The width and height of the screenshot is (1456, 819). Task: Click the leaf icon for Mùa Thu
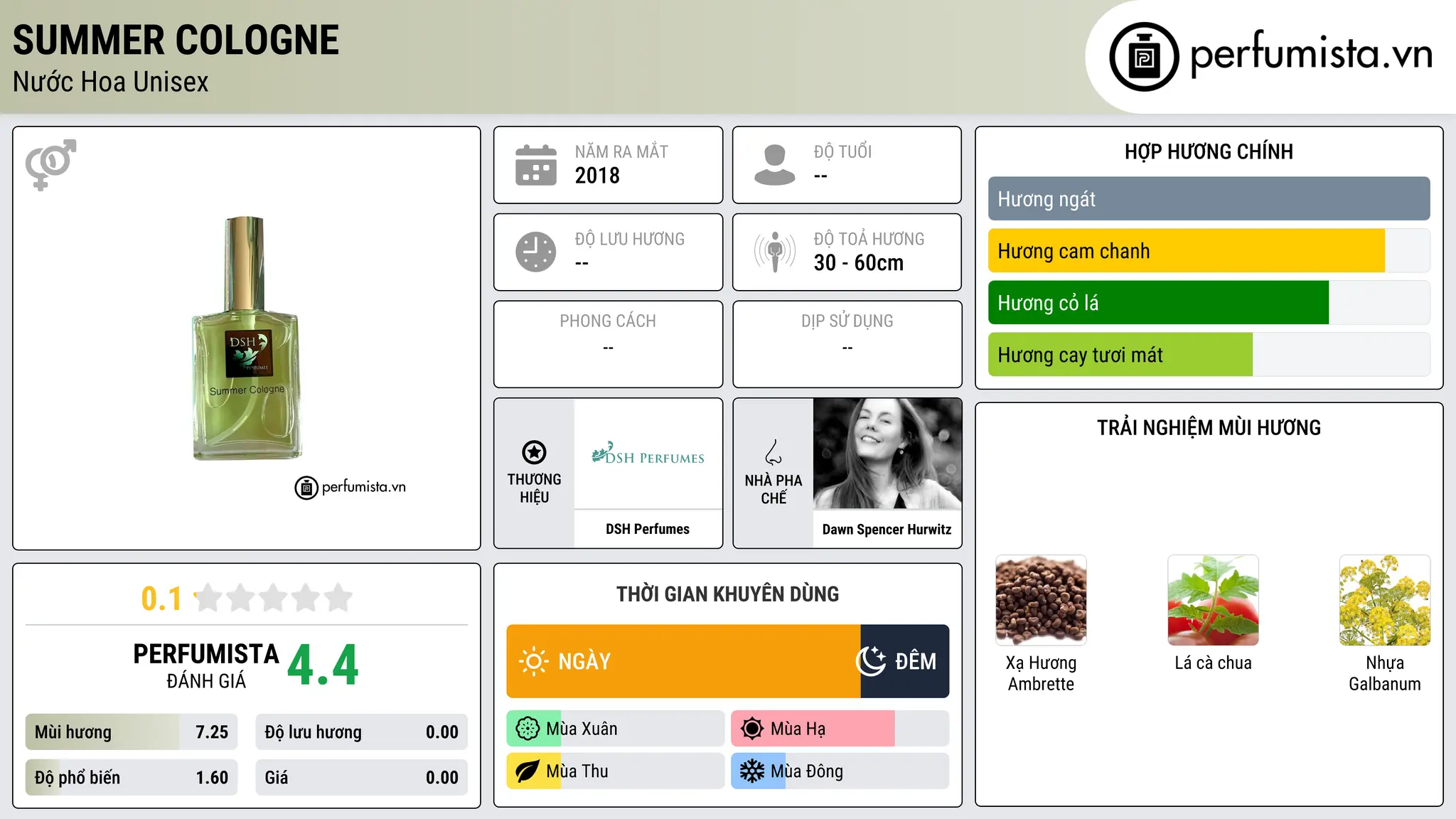click(528, 771)
